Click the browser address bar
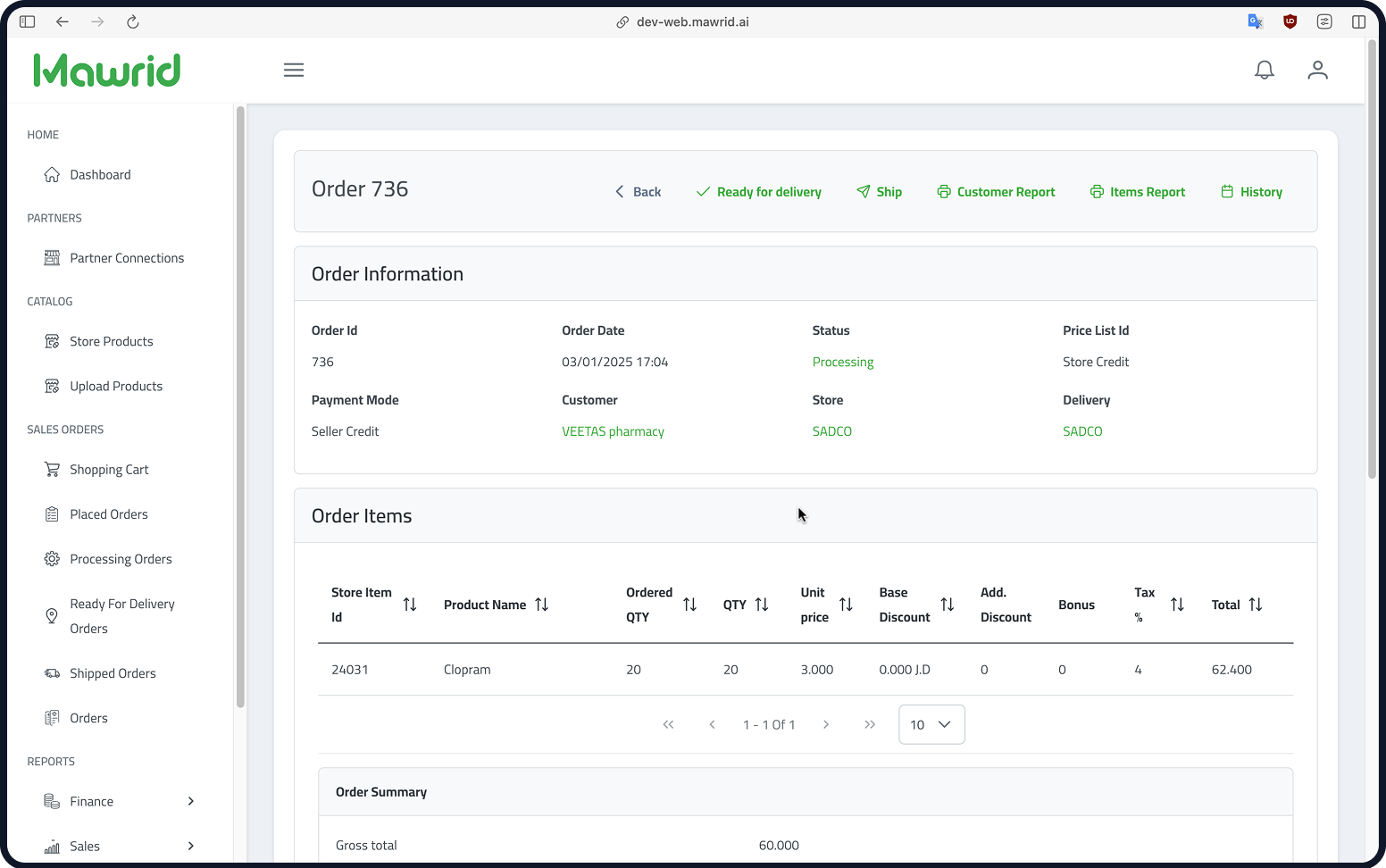The image size is (1386, 868). 692,21
